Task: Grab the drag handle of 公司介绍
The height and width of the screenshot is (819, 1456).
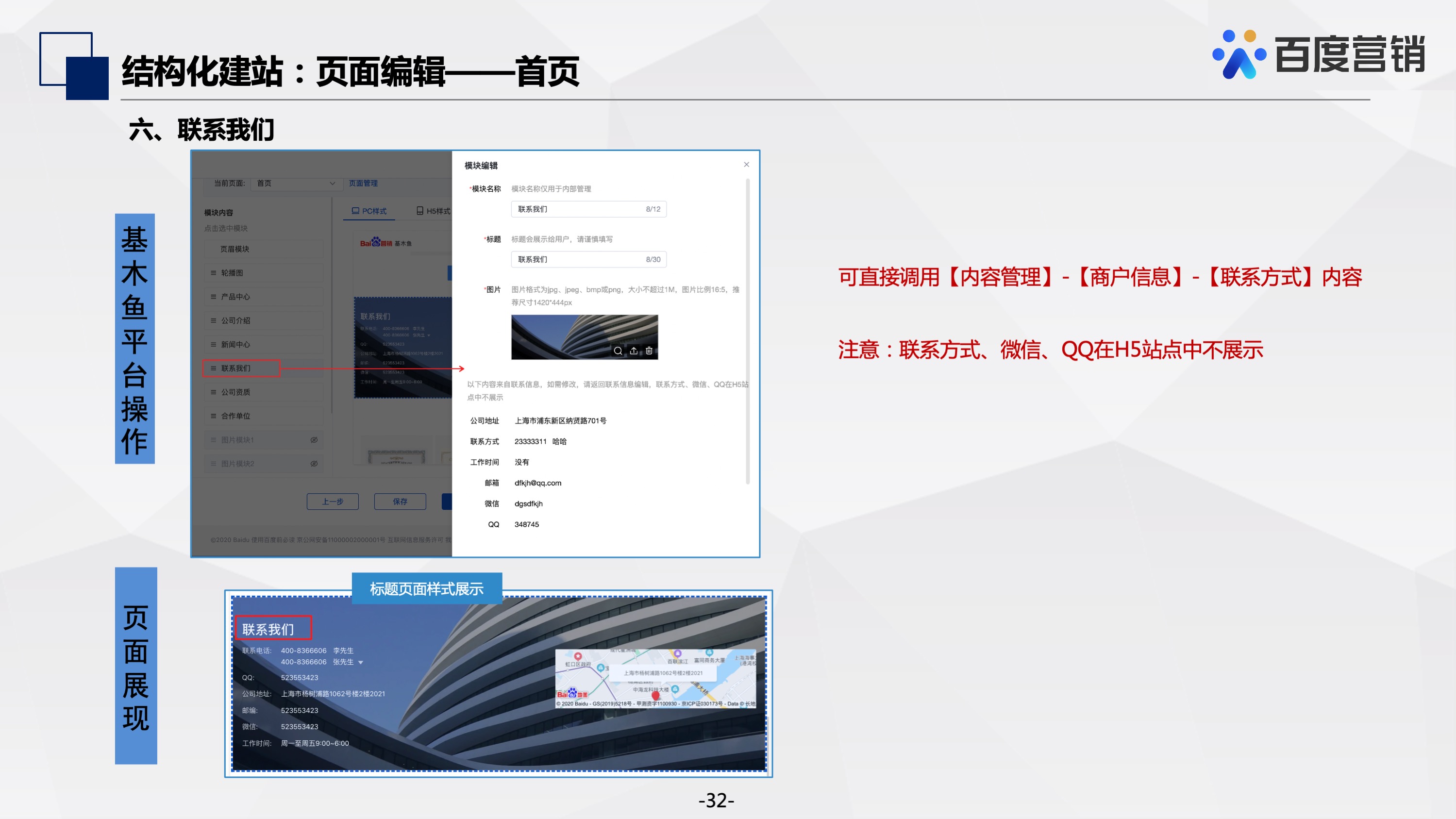Action: 213,320
